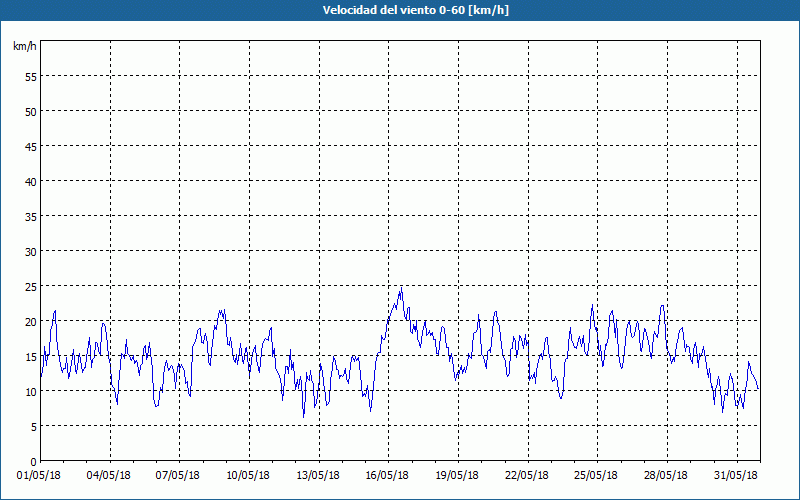Click the 25/05/18 date label
The height and width of the screenshot is (500, 800).
[596, 475]
